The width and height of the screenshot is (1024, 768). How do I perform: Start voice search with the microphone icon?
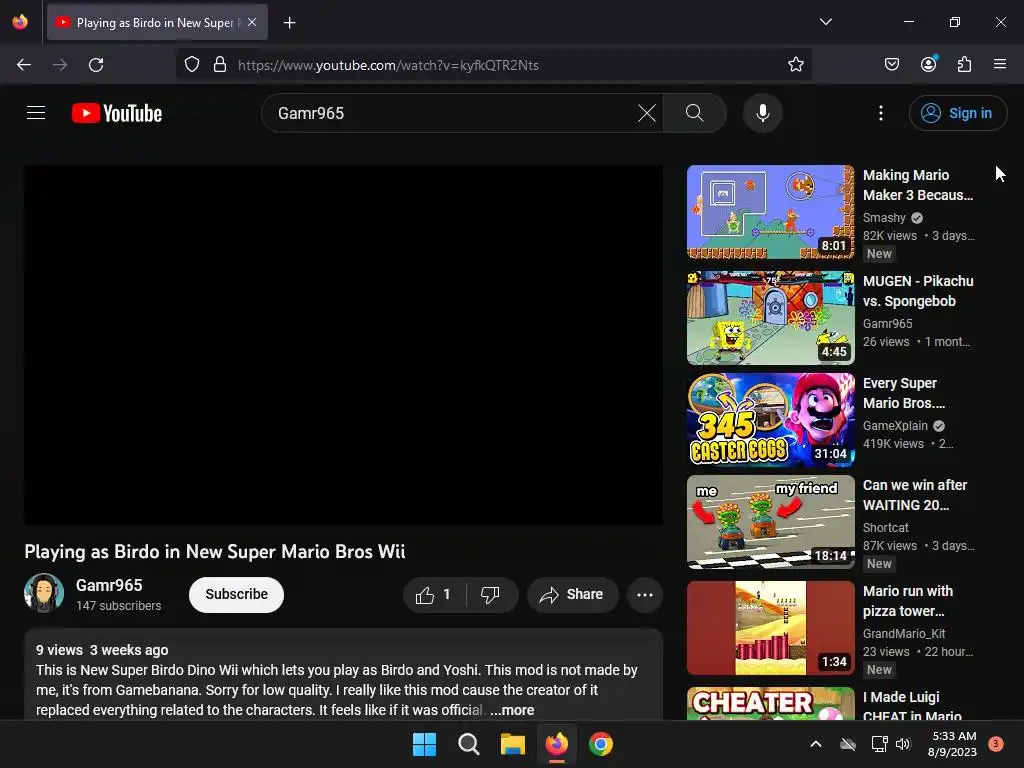pyautogui.click(x=762, y=113)
